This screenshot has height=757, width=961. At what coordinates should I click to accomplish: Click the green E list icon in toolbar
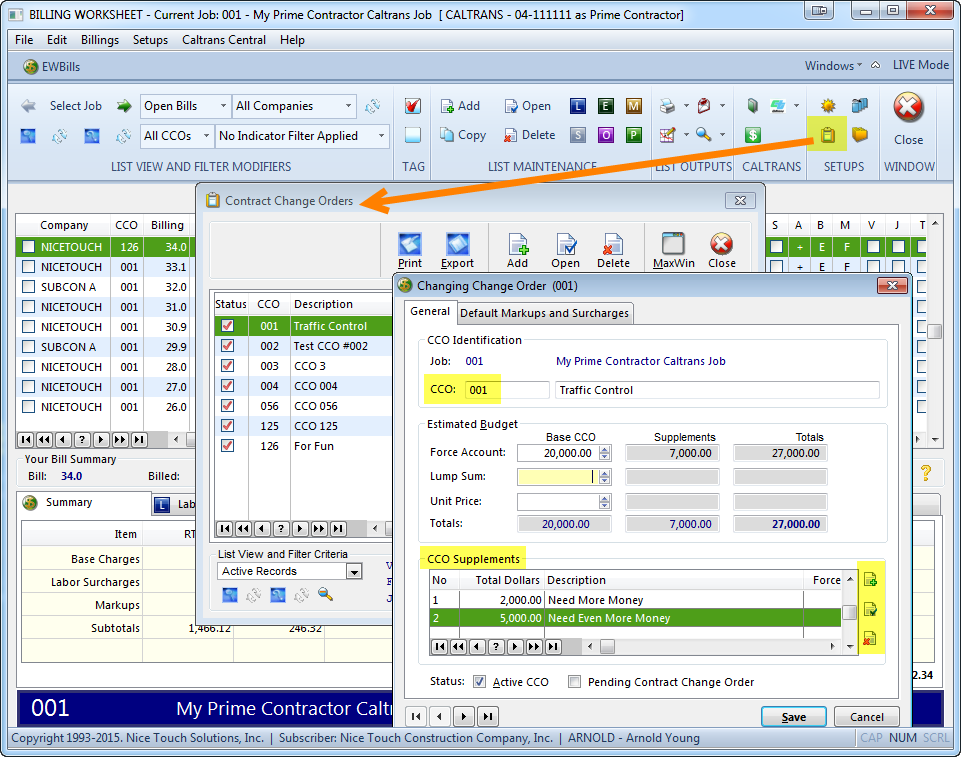(x=606, y=106)
